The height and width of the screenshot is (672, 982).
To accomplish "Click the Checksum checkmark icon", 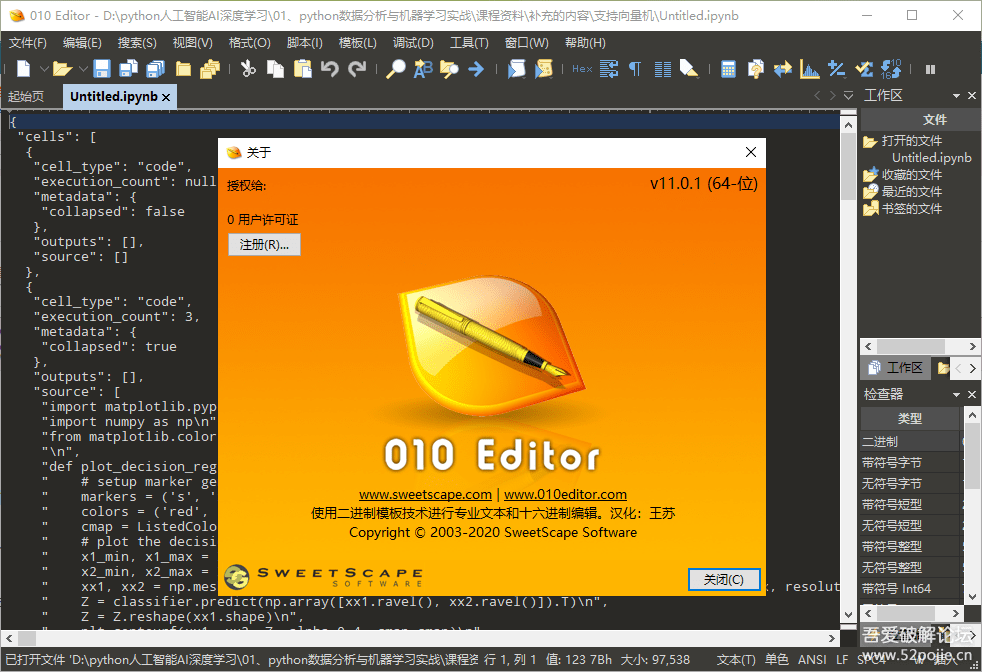I will point(864,68).
